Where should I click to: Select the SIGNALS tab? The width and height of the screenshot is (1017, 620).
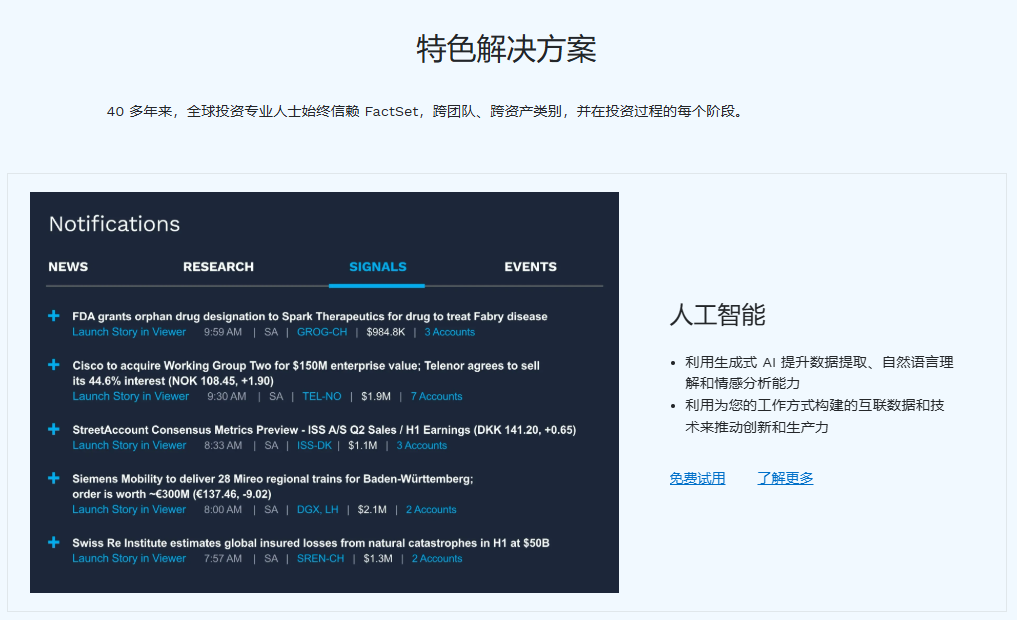(377, 267)
